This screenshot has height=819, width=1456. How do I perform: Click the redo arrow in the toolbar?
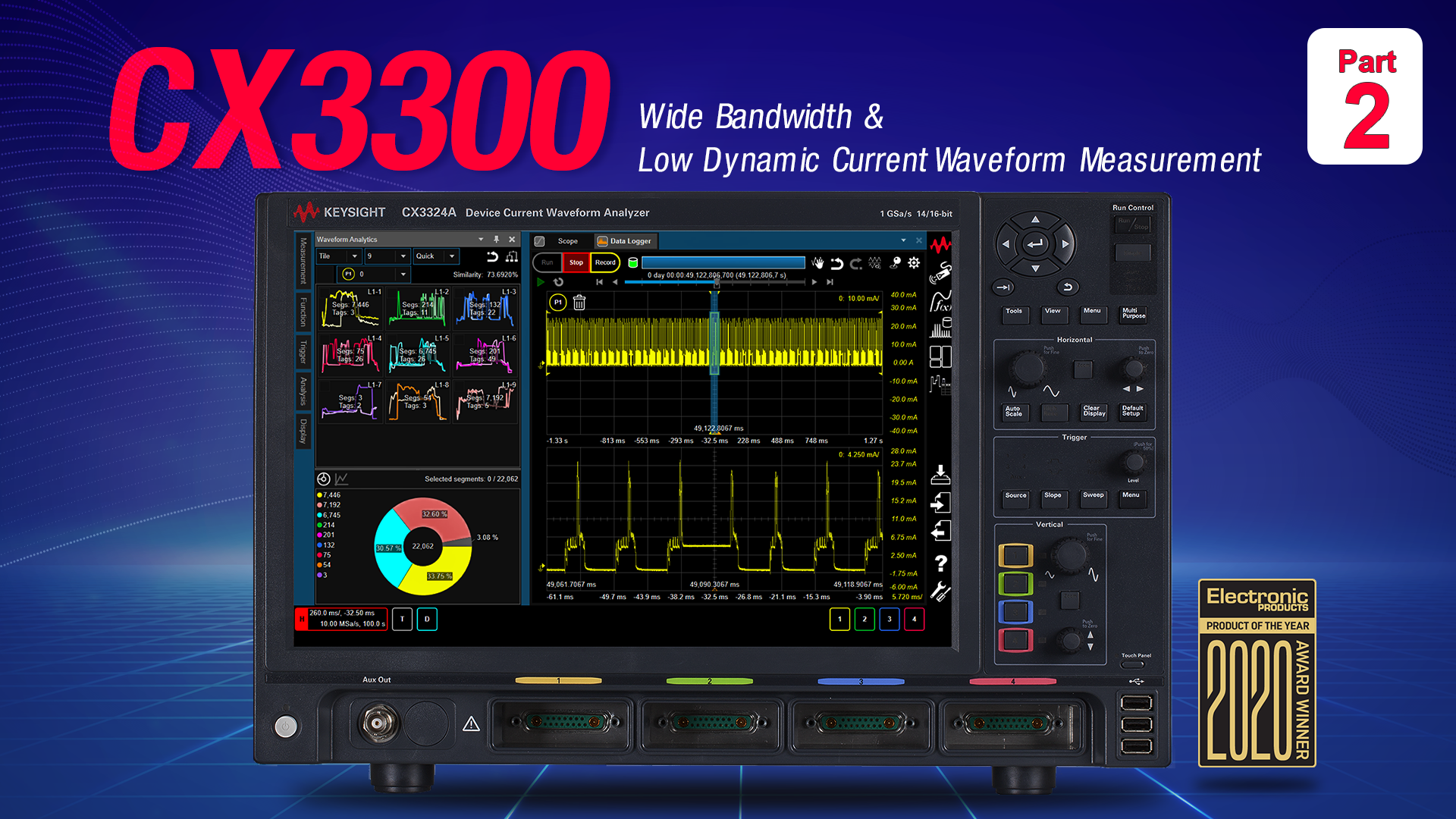pyautogui.click(x=855, y=263)
